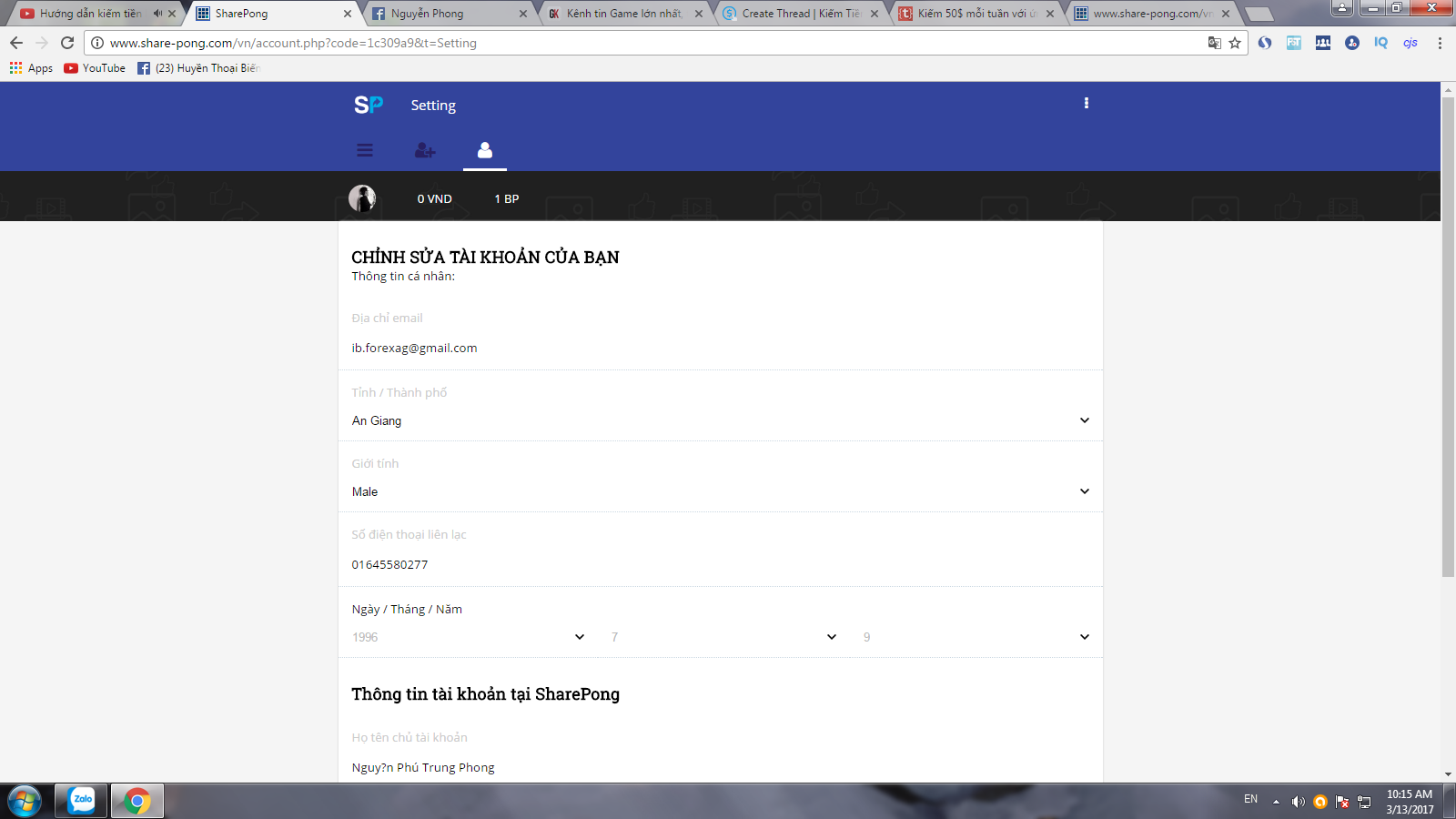Open the birth year 1996 dropdown
This screenshot has height=819, width=1456.
click(468, 637)
